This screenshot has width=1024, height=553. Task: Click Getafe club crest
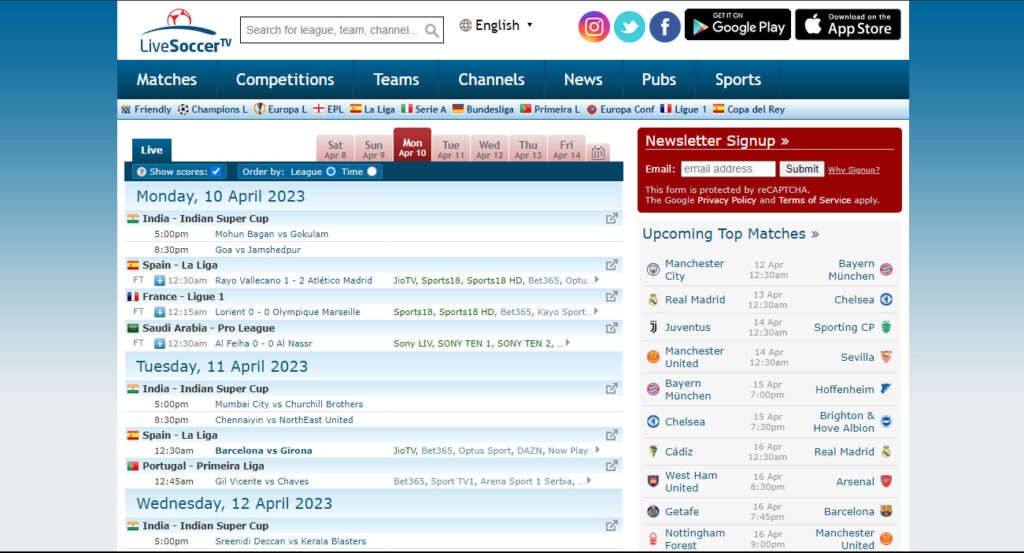[653, 511]
